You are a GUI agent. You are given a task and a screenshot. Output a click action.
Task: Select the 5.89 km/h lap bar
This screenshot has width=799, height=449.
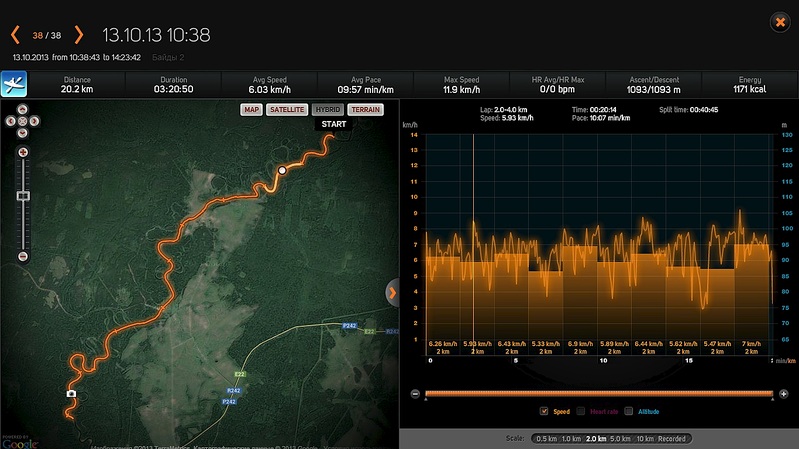point(614,309)
